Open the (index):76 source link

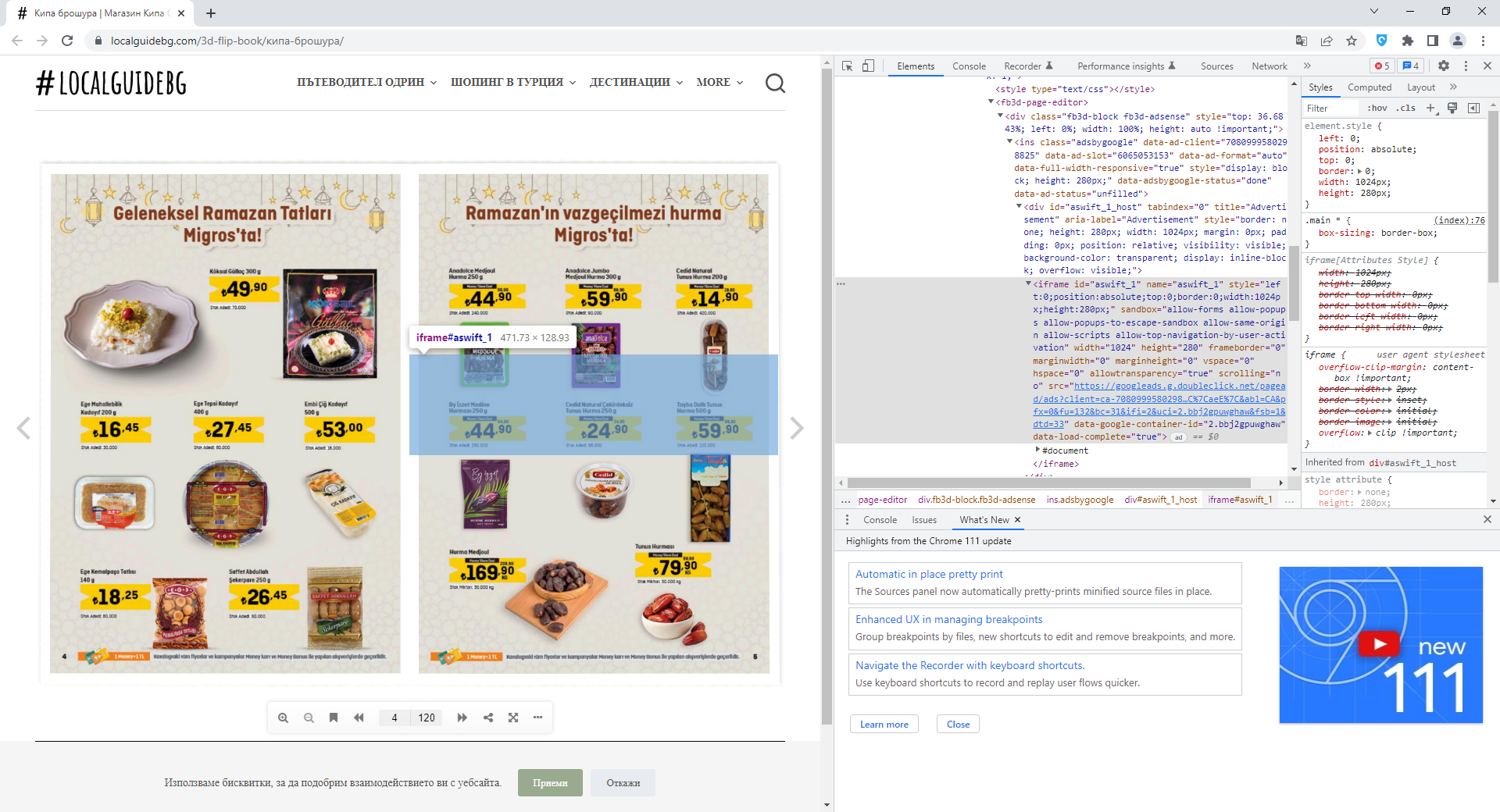click(x=1459, y=220)
